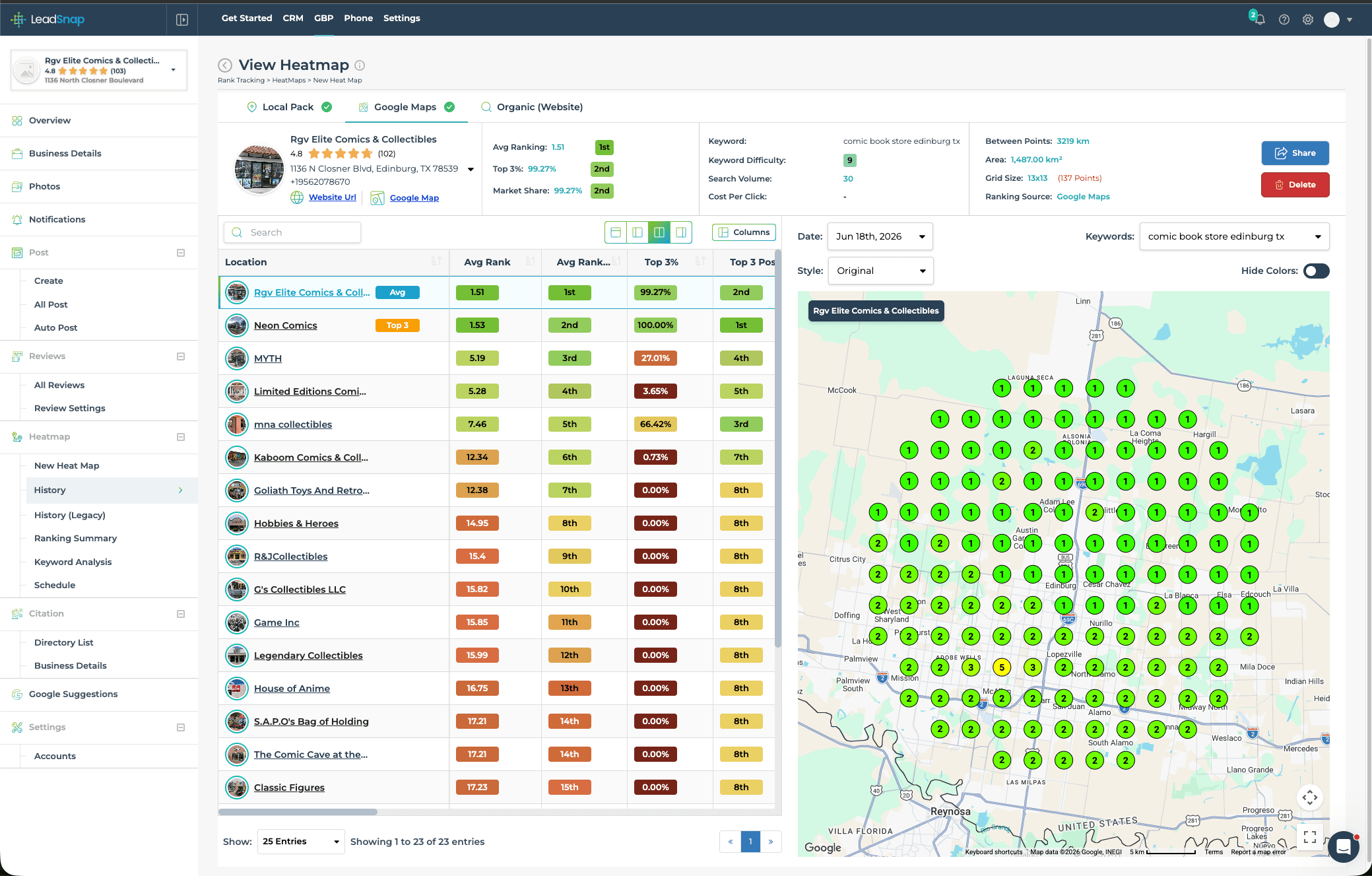Open Keyword Analysis sidebar item

pyautogui.click(x=73, y=562)
